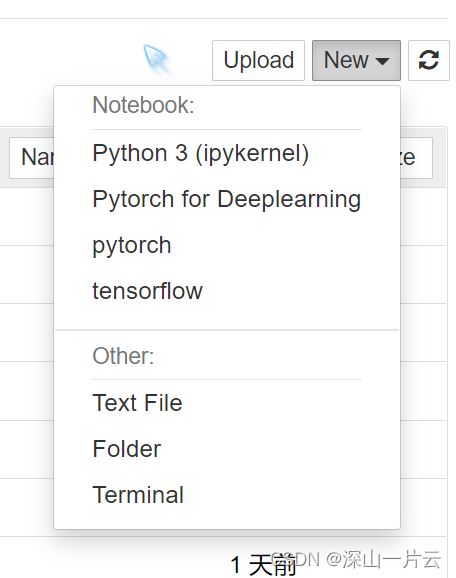
Task: Click the Other: section header
Action: [123, 356]
